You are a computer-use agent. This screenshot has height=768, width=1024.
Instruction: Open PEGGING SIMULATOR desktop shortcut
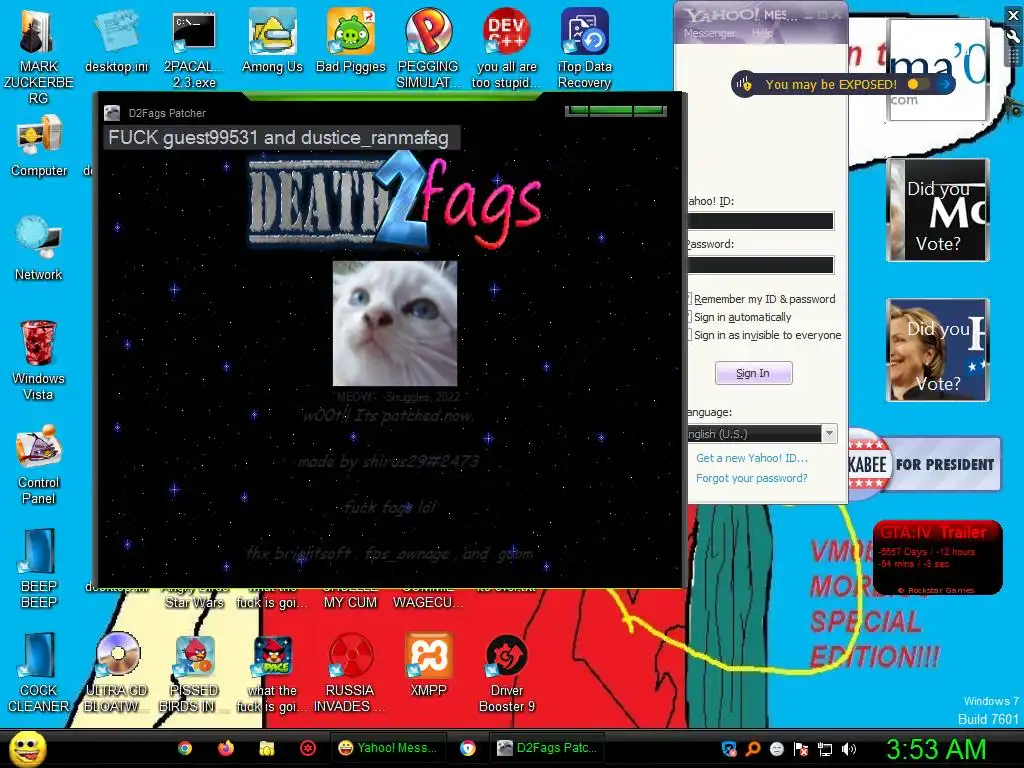(428, 49)
